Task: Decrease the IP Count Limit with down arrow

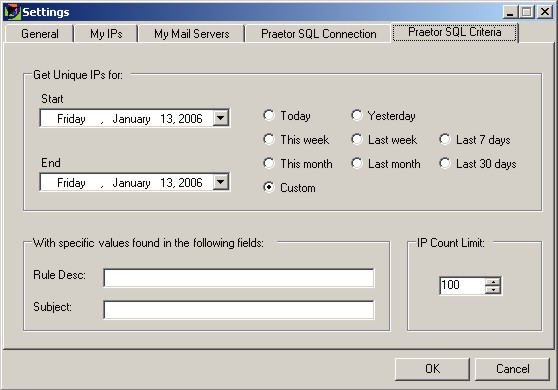Action: click(x=493, y=290)
